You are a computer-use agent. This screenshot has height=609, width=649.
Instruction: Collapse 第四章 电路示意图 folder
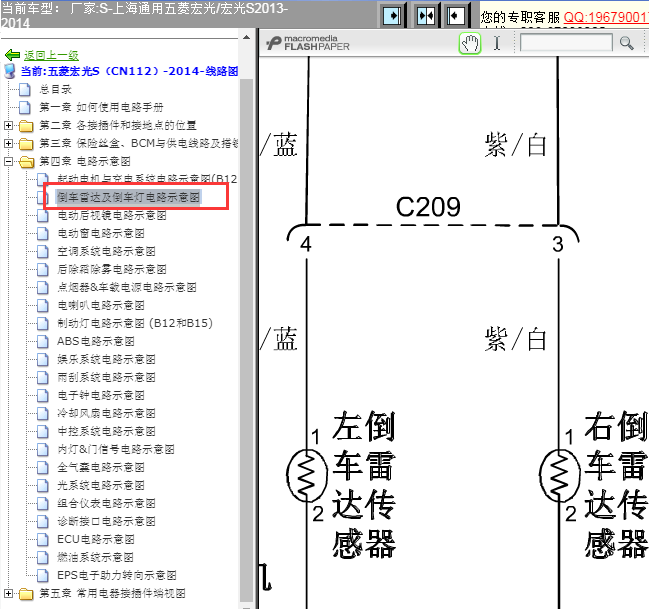[8, 161]
